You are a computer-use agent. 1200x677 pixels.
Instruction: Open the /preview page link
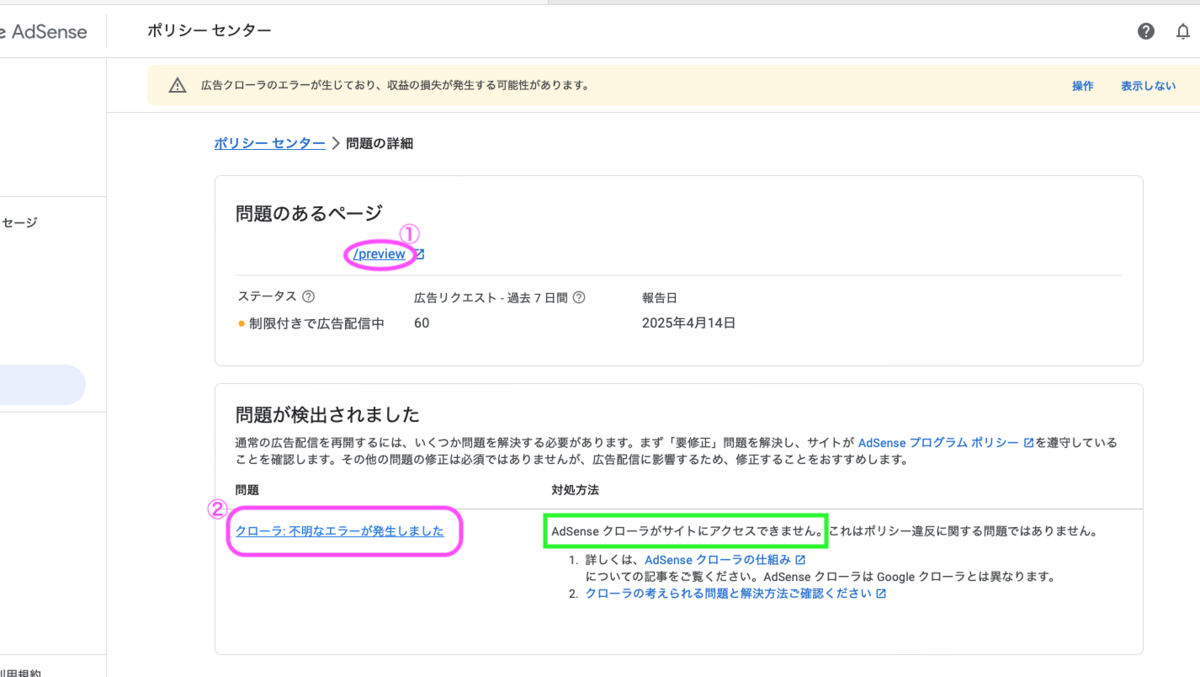380,254
